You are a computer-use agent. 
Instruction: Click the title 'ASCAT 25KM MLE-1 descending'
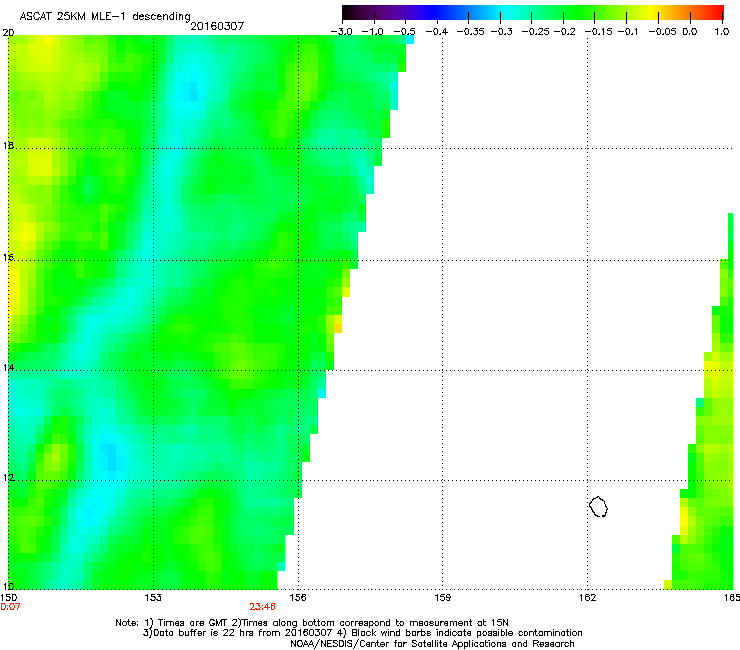click(105, 16)
